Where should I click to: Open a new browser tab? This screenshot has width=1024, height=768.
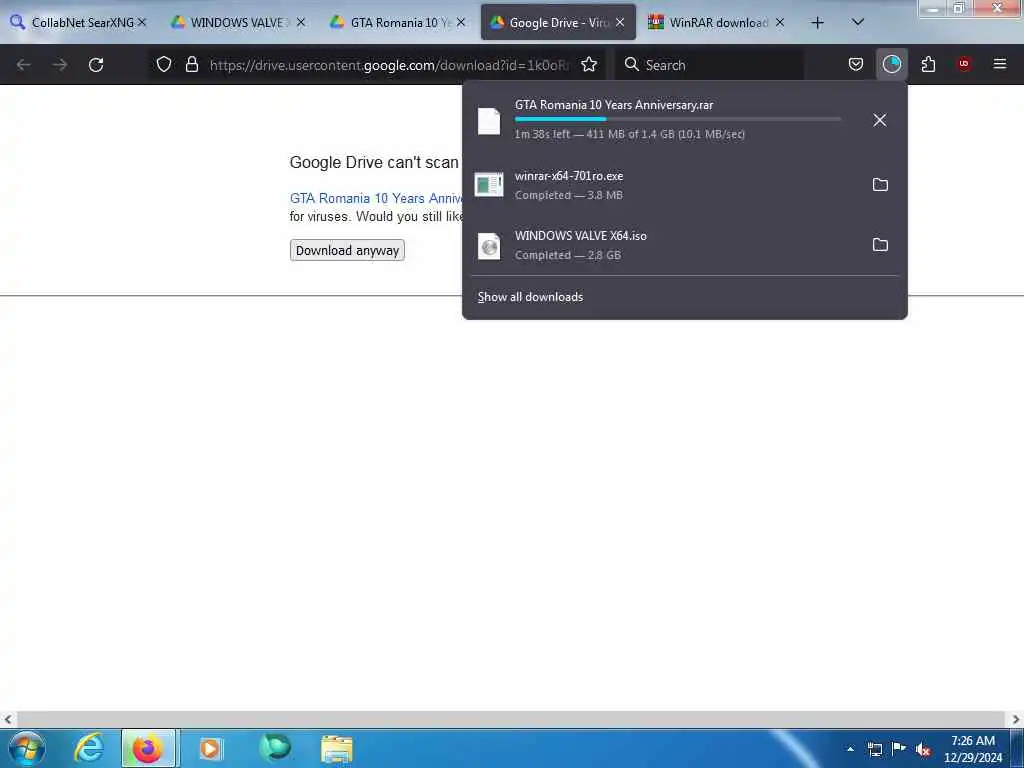[817, 23]
